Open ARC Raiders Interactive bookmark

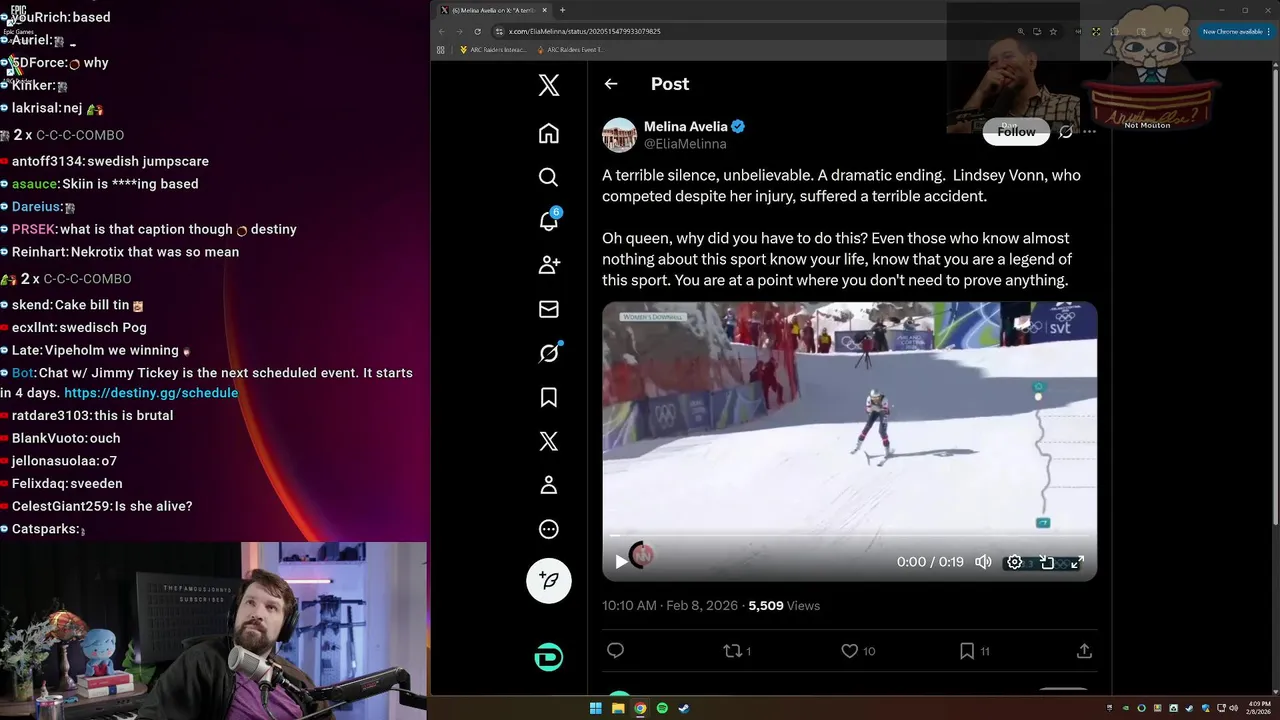pyautogui.click(x=491, y=49)
